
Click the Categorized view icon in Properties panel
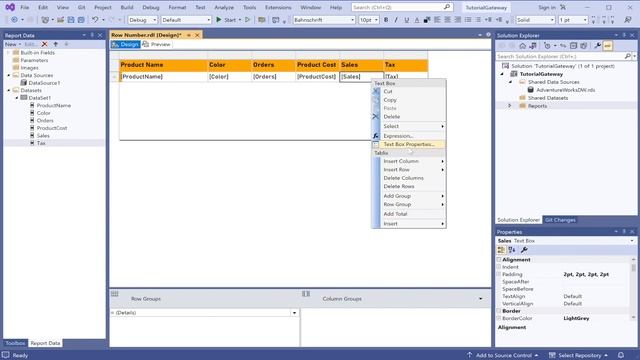click(x=501, y=250)
